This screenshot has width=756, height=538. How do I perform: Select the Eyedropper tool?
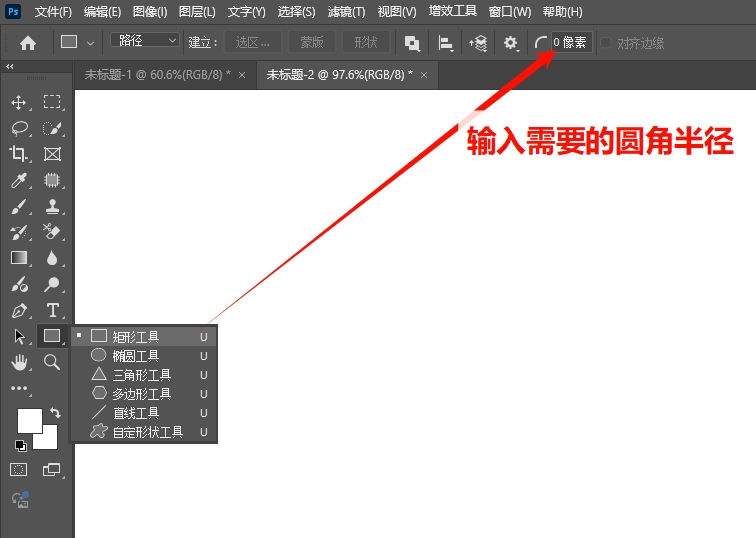(19, 180)
